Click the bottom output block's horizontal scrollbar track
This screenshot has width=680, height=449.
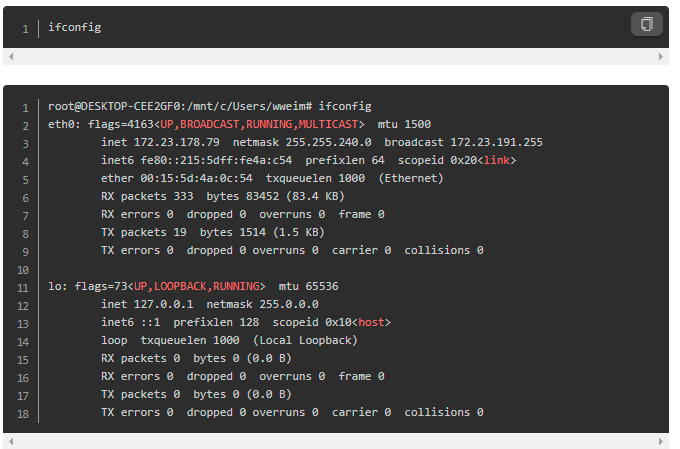click(334, 441)
